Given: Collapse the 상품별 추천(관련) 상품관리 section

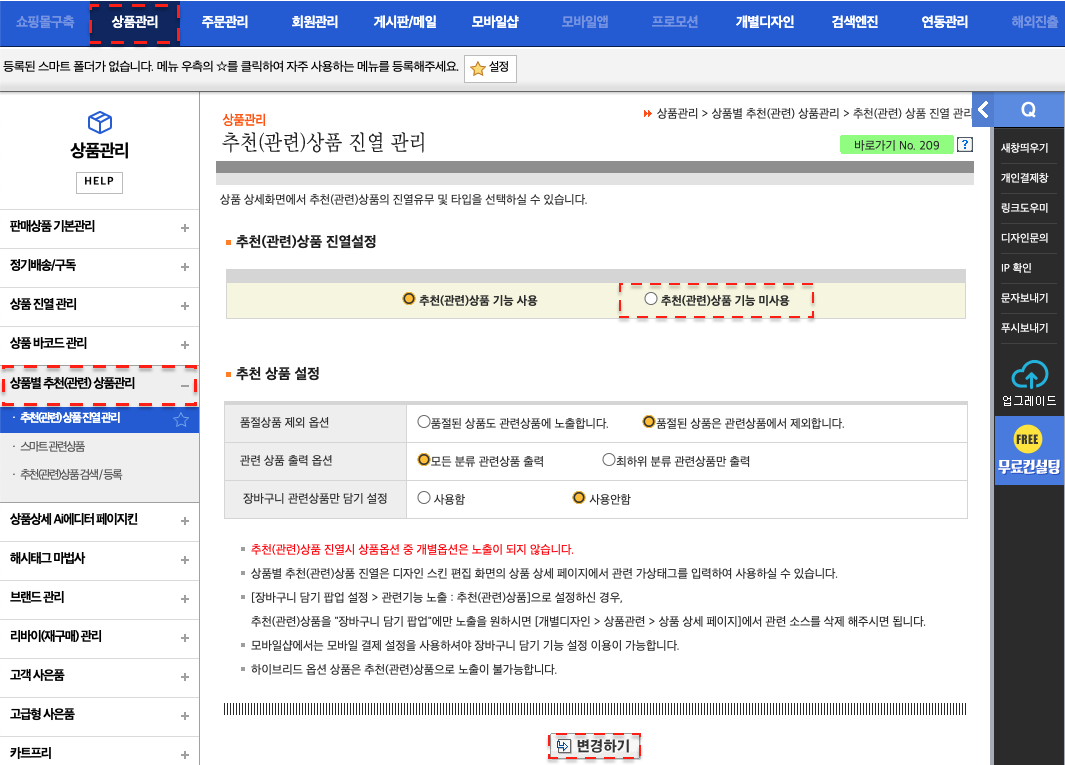Looking at the screenshot, I should [x=184, y=384].
